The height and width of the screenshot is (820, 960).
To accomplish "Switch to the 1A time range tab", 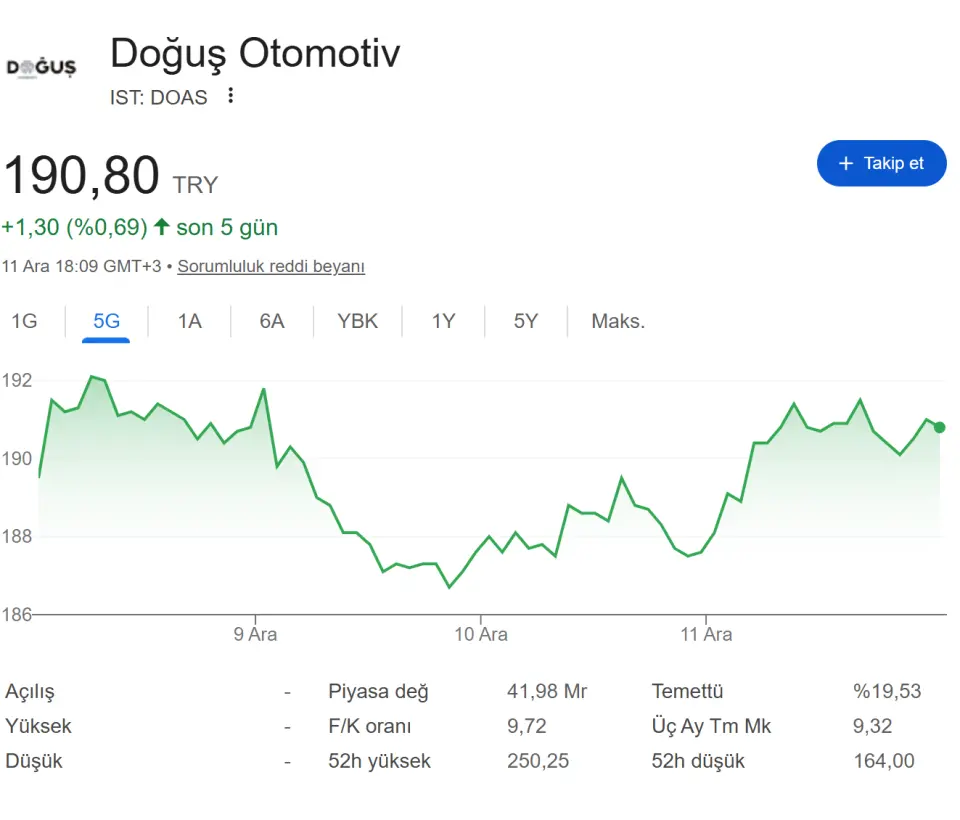I will coord(189,321).
